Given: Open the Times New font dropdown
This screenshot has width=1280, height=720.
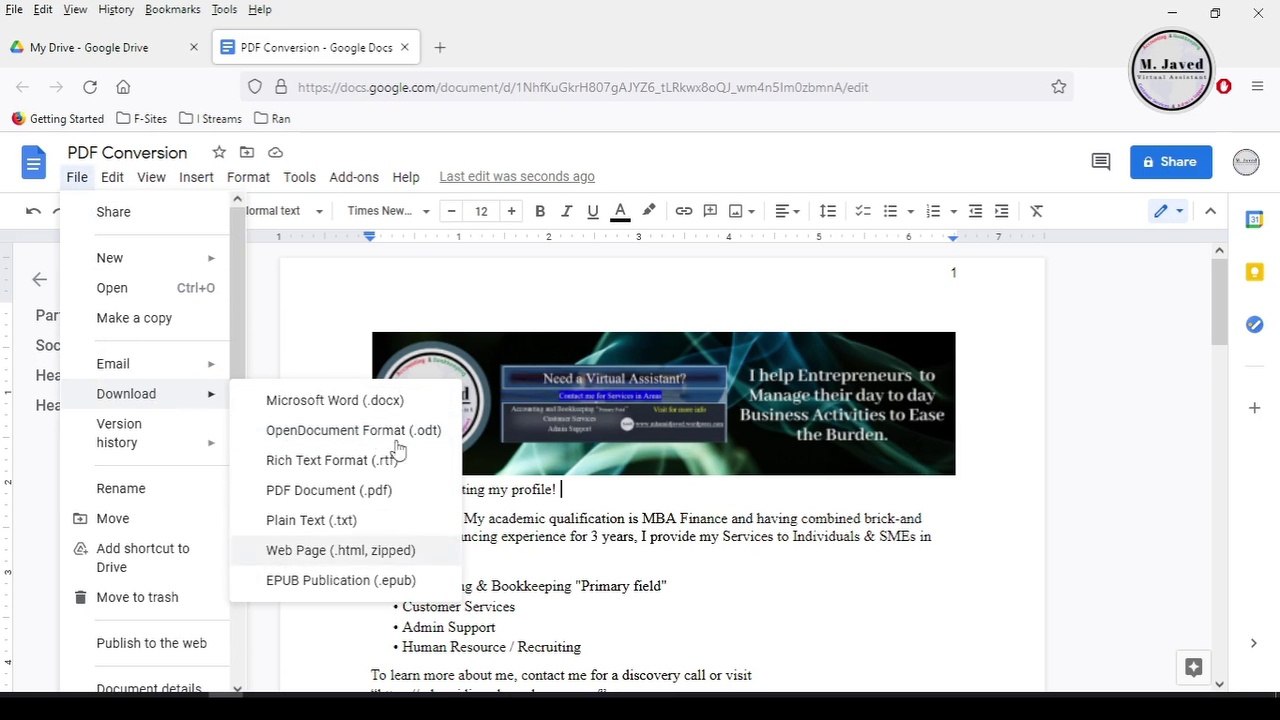Looking at the screenshot, I should [x=388, y=211].
